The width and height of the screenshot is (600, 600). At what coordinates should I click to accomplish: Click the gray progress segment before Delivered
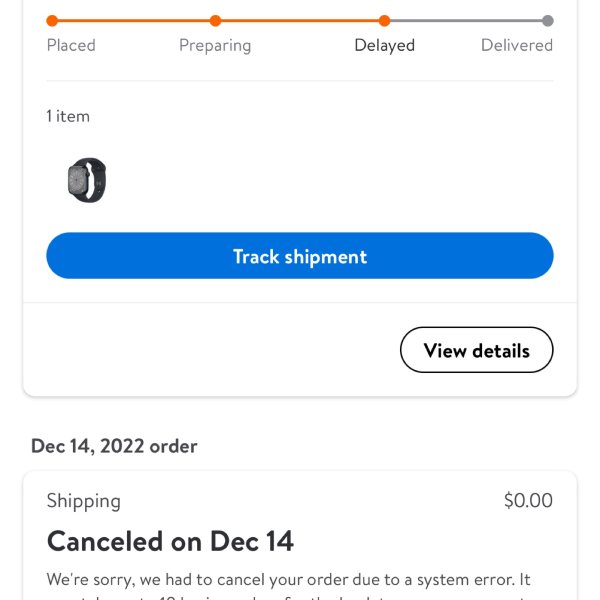466,20
